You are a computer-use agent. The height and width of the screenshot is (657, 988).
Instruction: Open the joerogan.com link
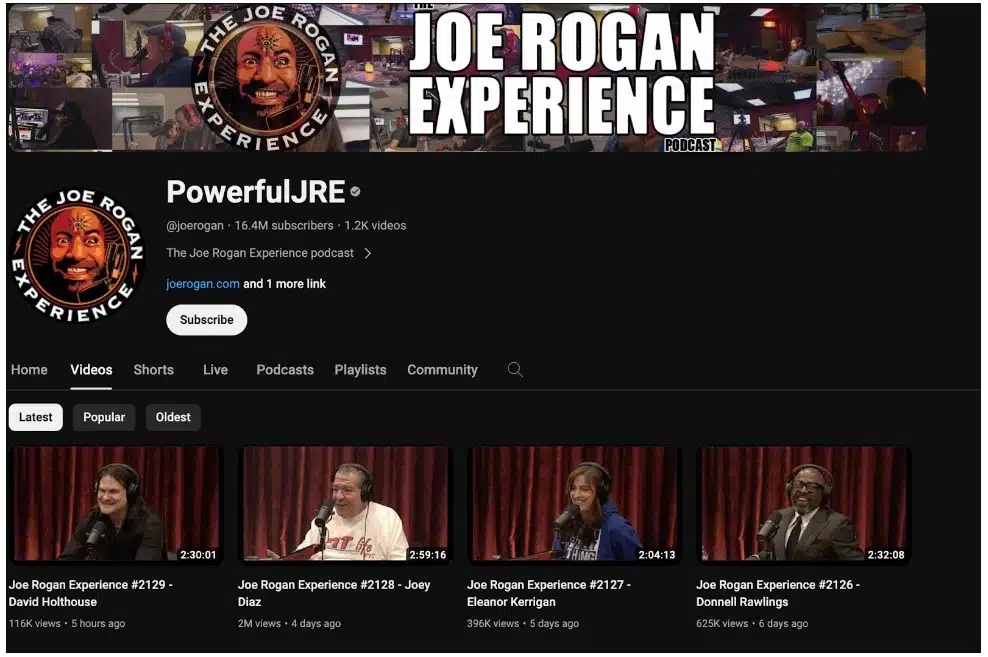[x=203, y=283]
